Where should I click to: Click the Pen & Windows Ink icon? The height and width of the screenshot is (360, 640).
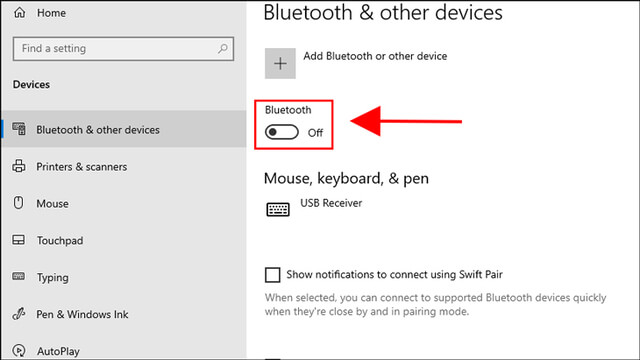tap(19, 313)
